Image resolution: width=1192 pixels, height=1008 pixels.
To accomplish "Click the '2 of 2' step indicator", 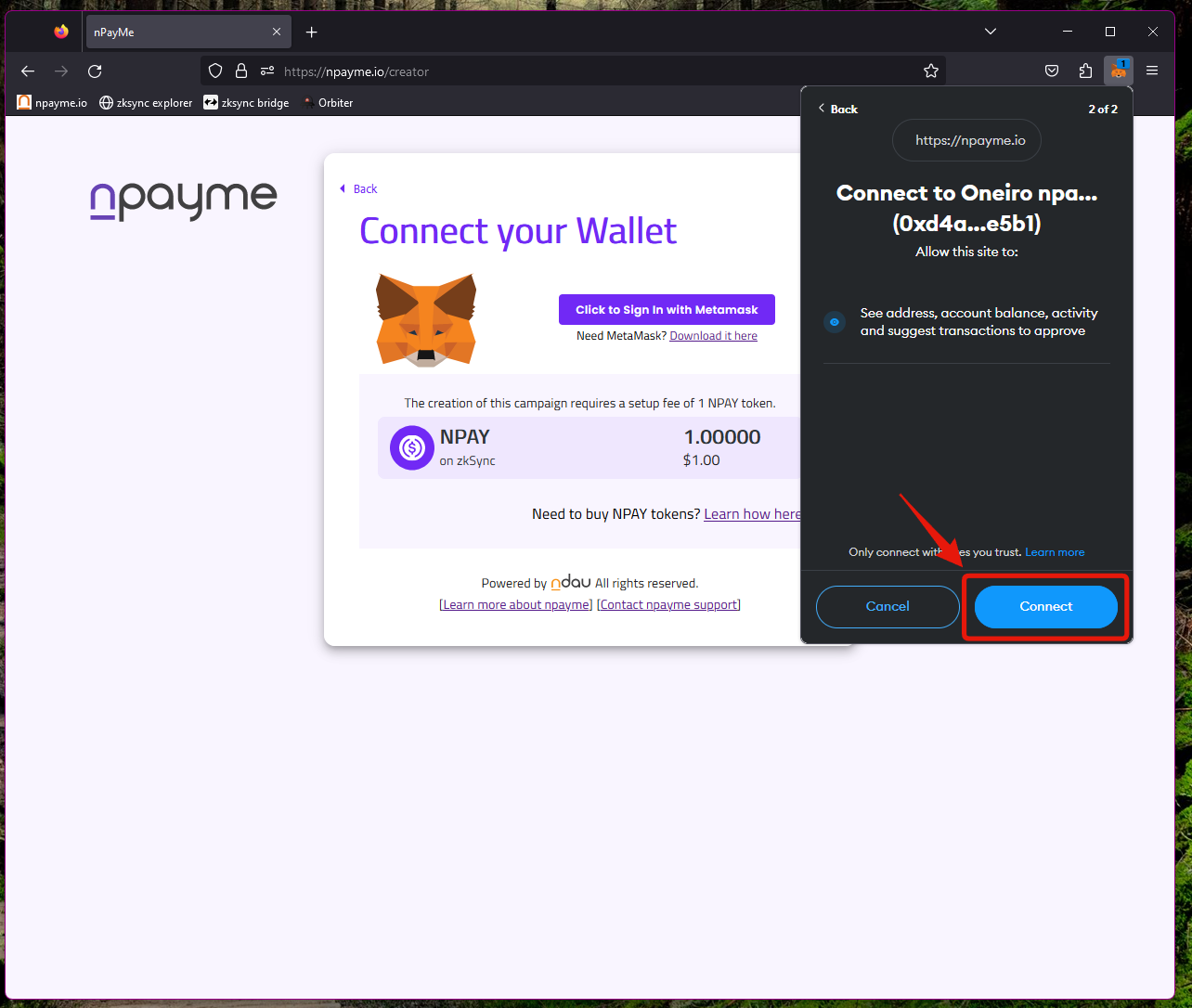I will (x=1103, y=109).
